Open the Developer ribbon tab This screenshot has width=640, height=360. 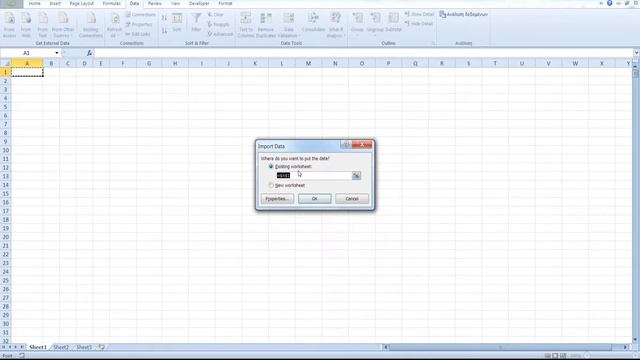(199, 3)
